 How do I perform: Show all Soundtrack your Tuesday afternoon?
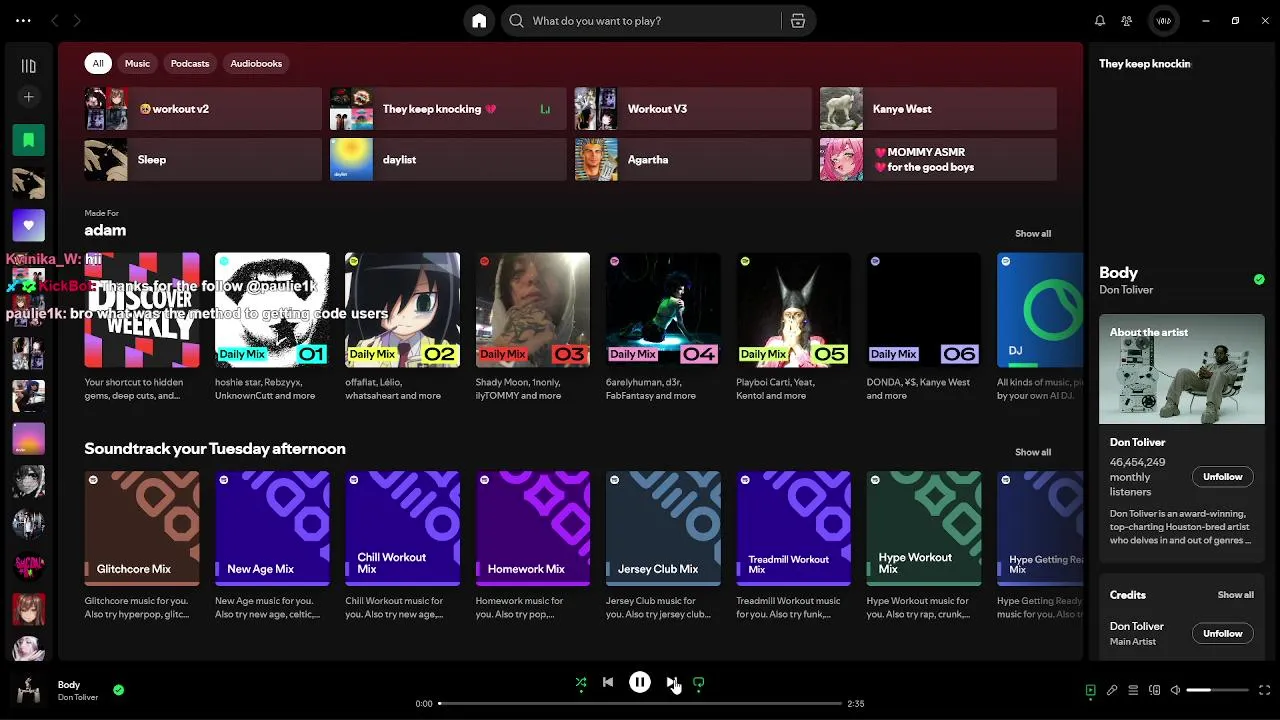pyautogui.click(x=1033, y=452)
